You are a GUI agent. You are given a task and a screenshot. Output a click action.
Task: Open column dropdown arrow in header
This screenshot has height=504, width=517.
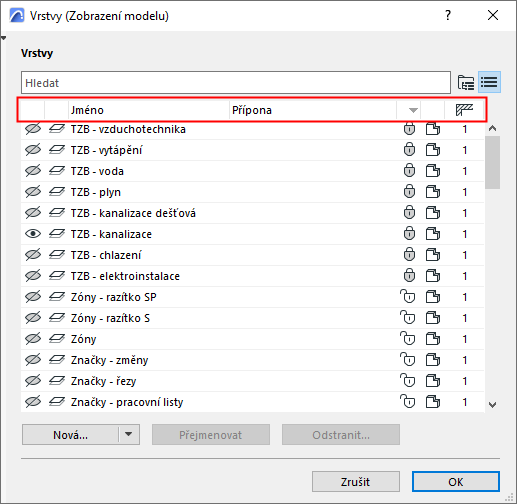(413, 110)
